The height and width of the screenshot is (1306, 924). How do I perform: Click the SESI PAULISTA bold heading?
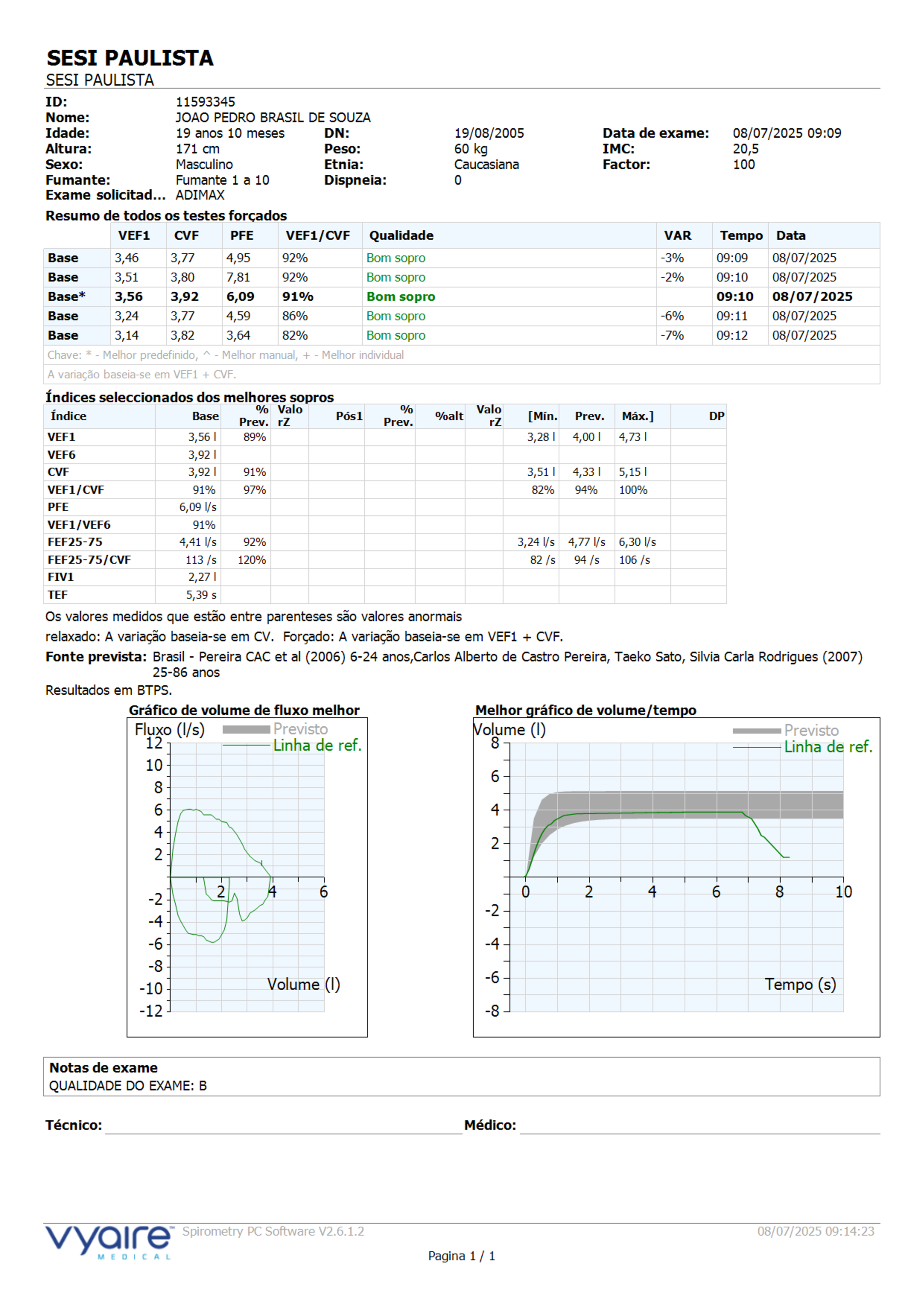click(x=130, y=58)
